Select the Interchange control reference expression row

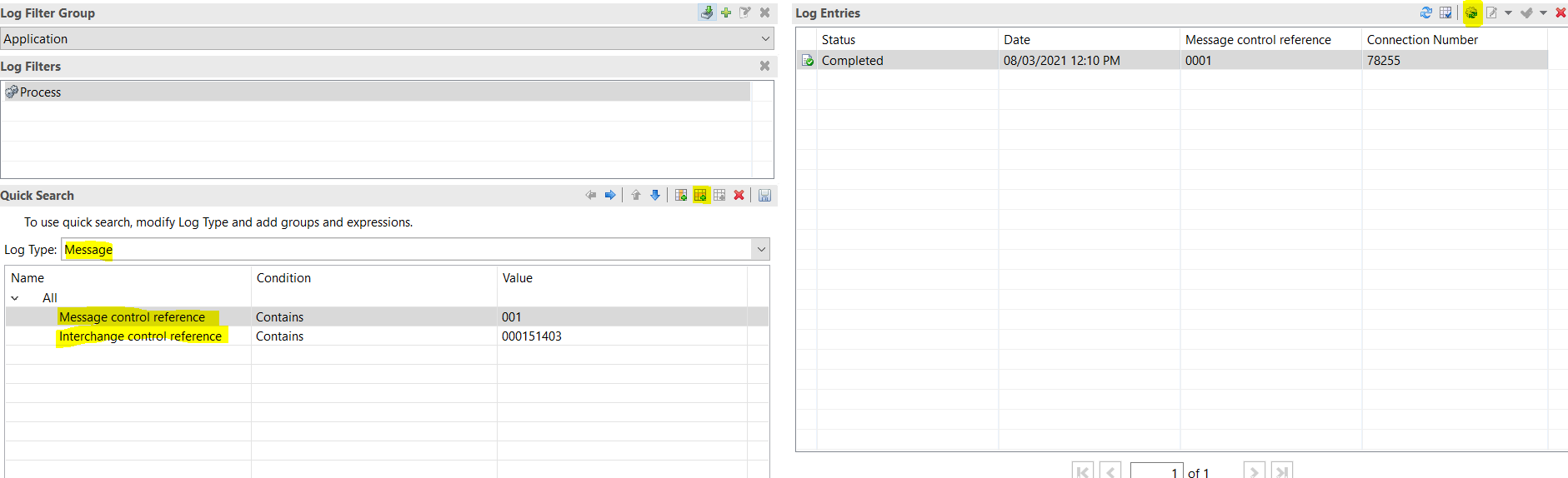tap(387, 336)
